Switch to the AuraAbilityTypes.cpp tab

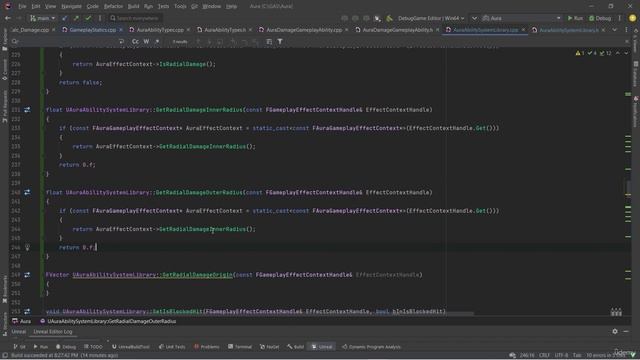coord(160,30)
